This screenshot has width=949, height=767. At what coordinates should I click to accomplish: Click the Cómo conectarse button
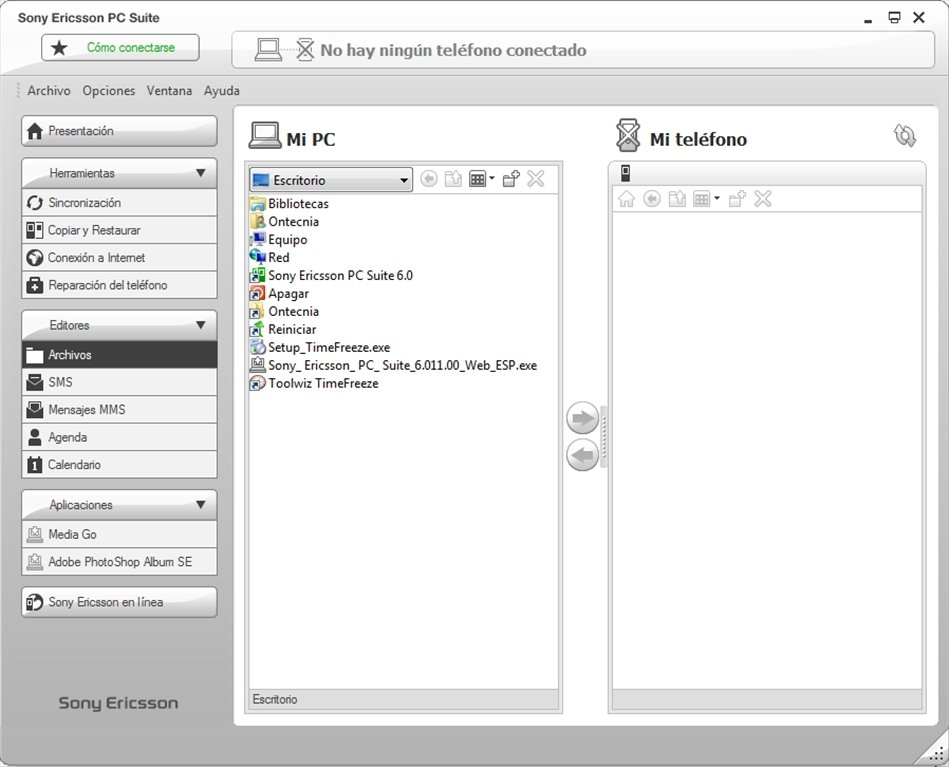coord(120,47)
